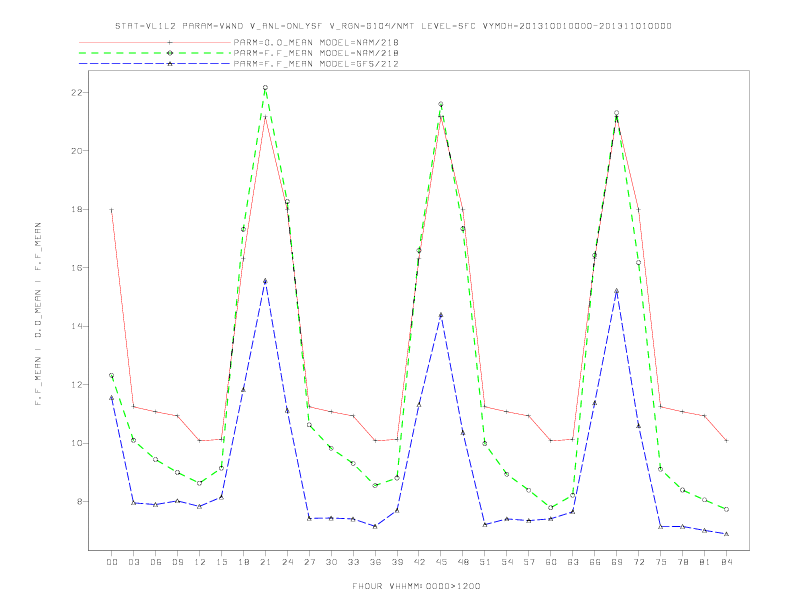Click x-axis tick label 78
The image size is (792, 612).
[x=683, y=562]
